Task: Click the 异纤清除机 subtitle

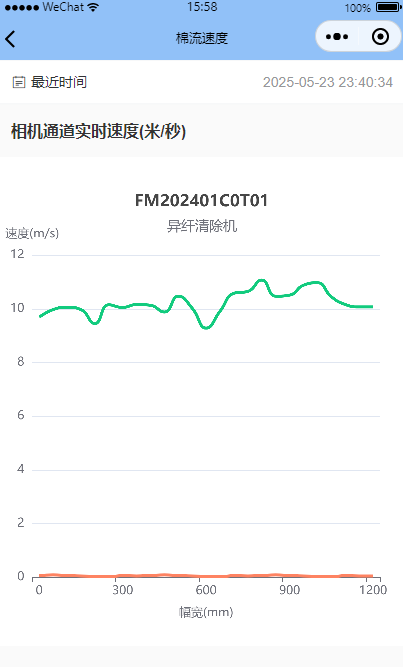Action: (202, 226)
